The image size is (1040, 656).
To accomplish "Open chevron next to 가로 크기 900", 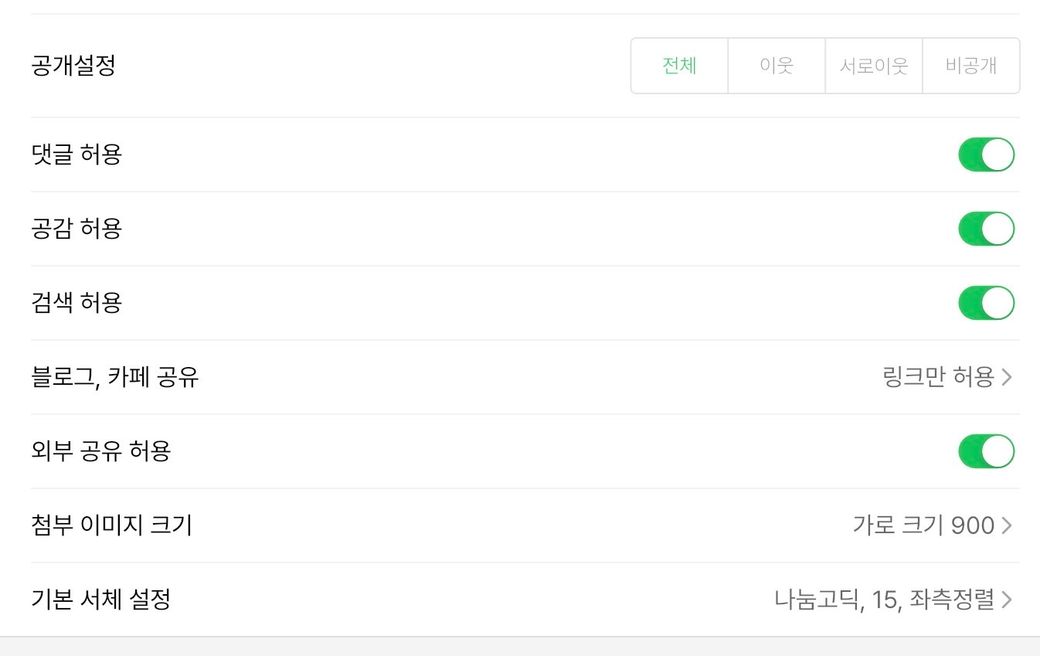I will pos(1007,526).
